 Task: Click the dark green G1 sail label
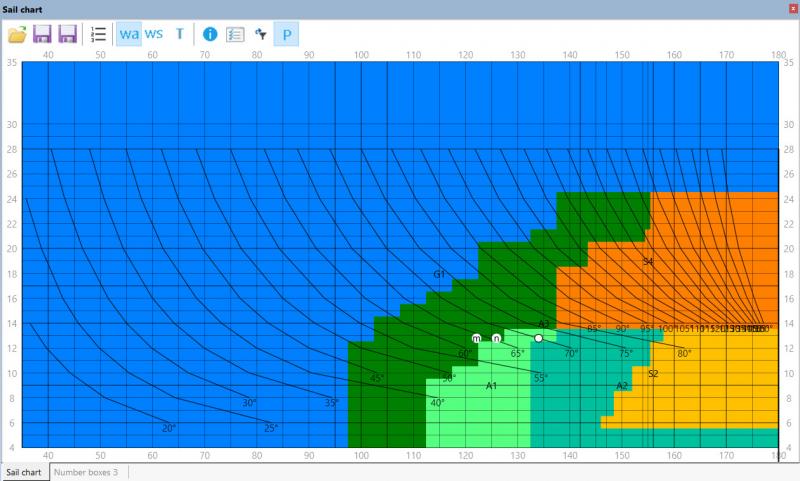439,273
